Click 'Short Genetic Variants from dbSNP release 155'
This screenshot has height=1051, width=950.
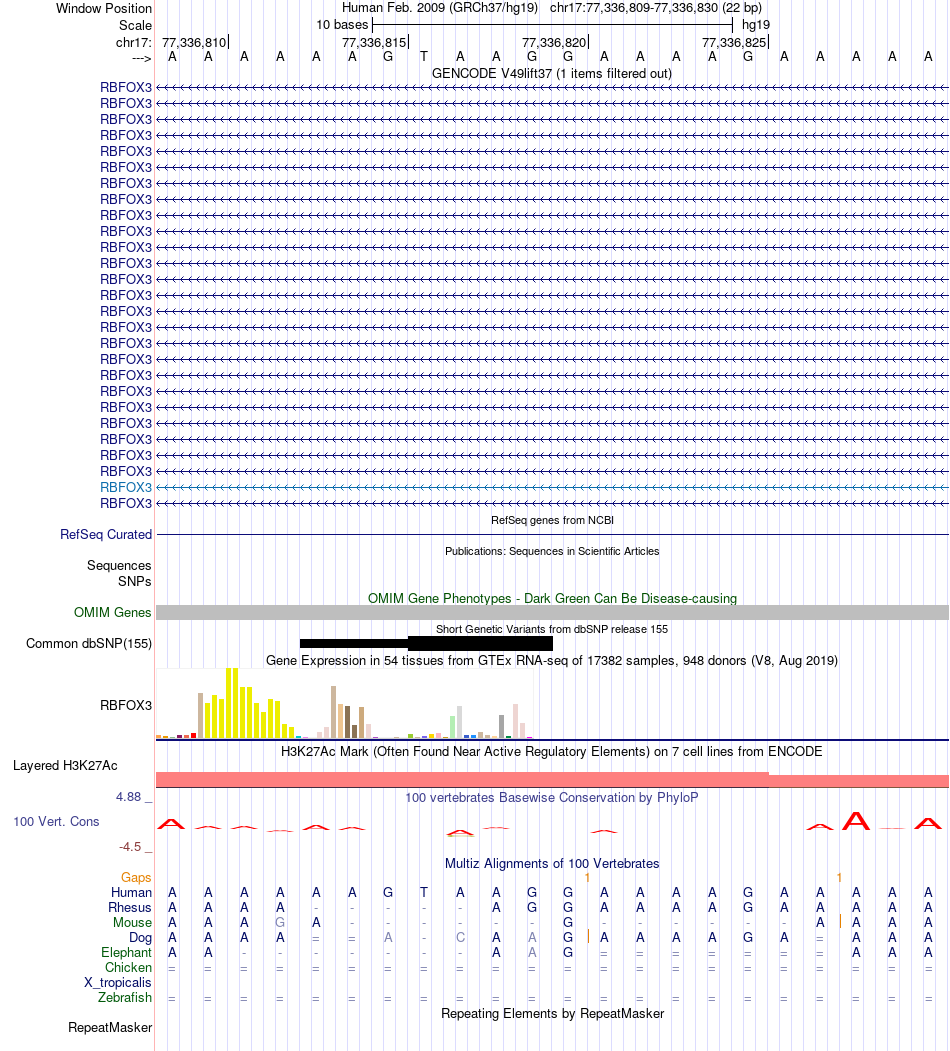552,629
